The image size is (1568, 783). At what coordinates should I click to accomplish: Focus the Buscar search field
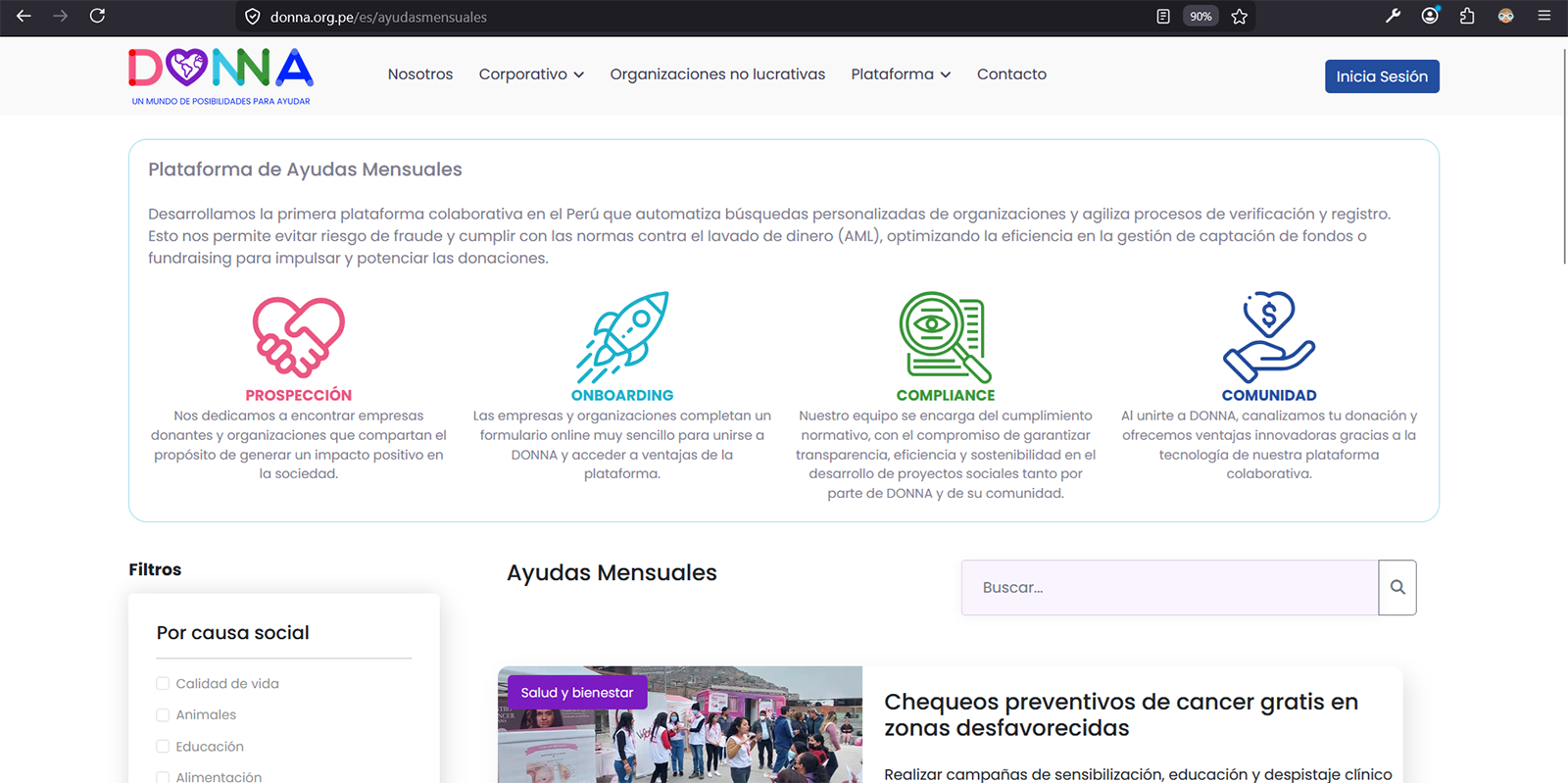coord(1170,587)
